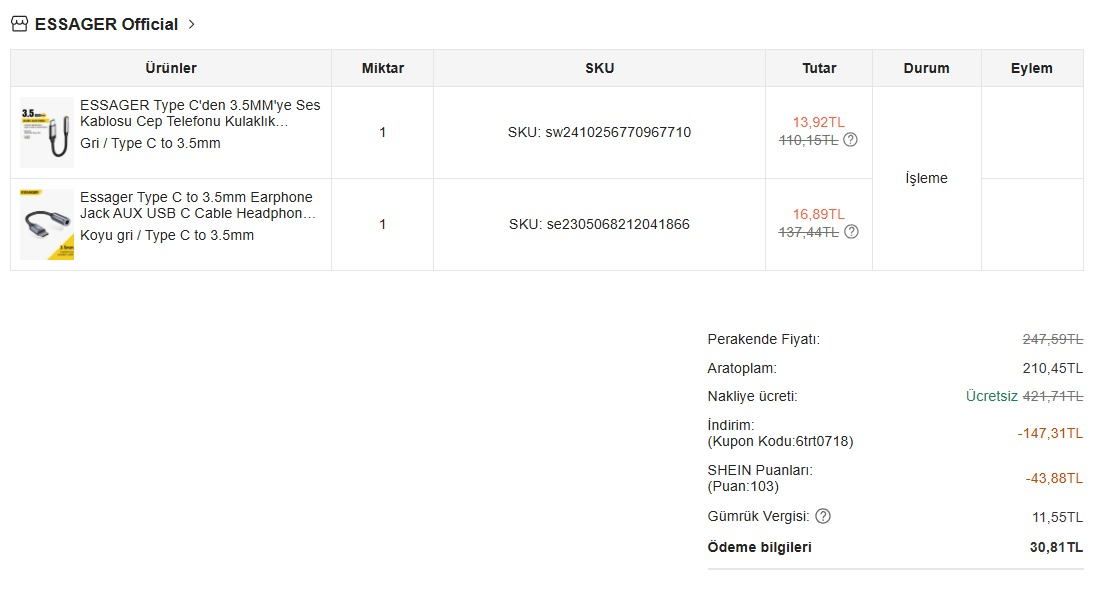Open Essager Type C Earphone Jack title
This screenshot has height=613, width=1118.
click(x=197, y=205)
